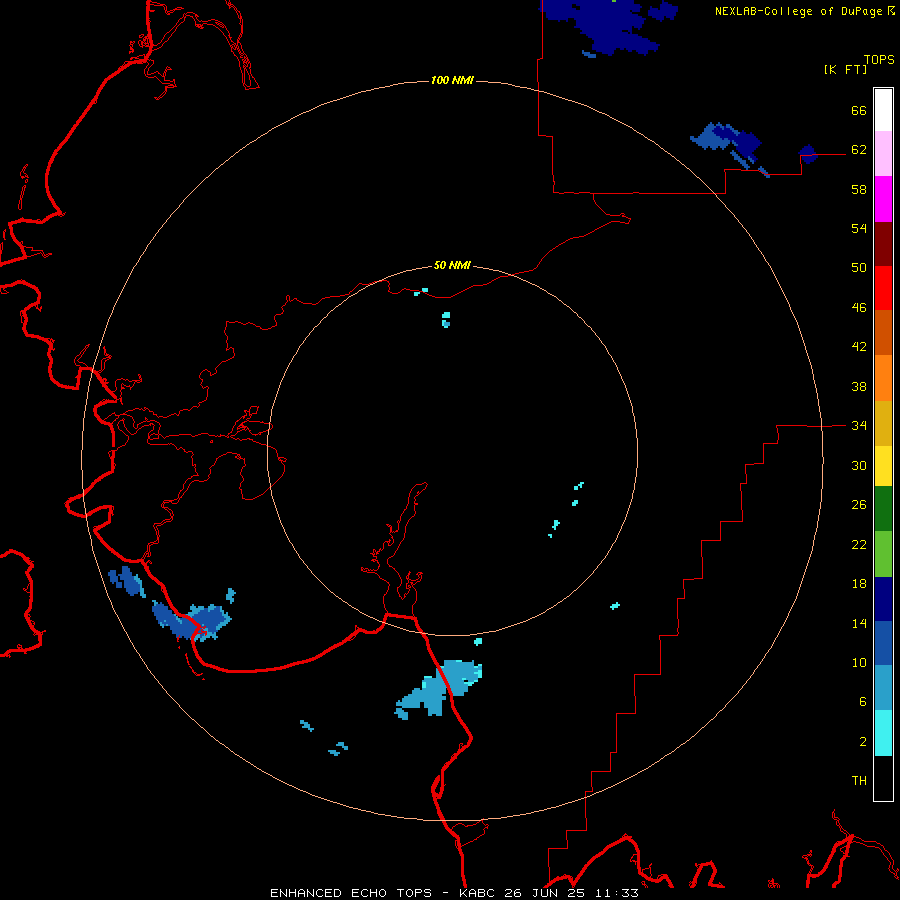Image resolution: width=900 pixels, height=900 pixels.
Task: Click the '14' legend label
Action: coord(859,623)
